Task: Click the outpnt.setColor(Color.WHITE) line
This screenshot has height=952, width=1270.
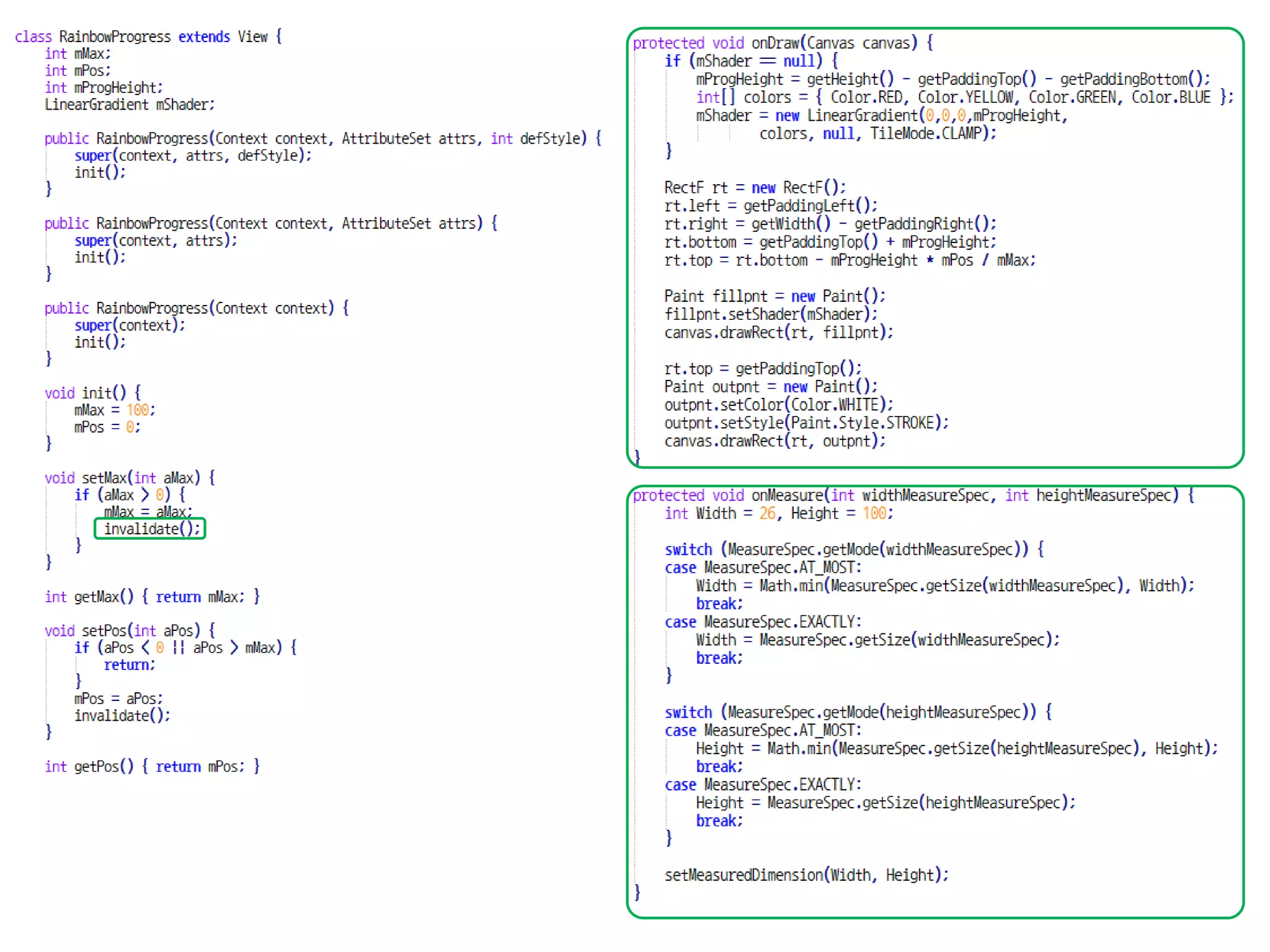Action: tap(778, 405)
